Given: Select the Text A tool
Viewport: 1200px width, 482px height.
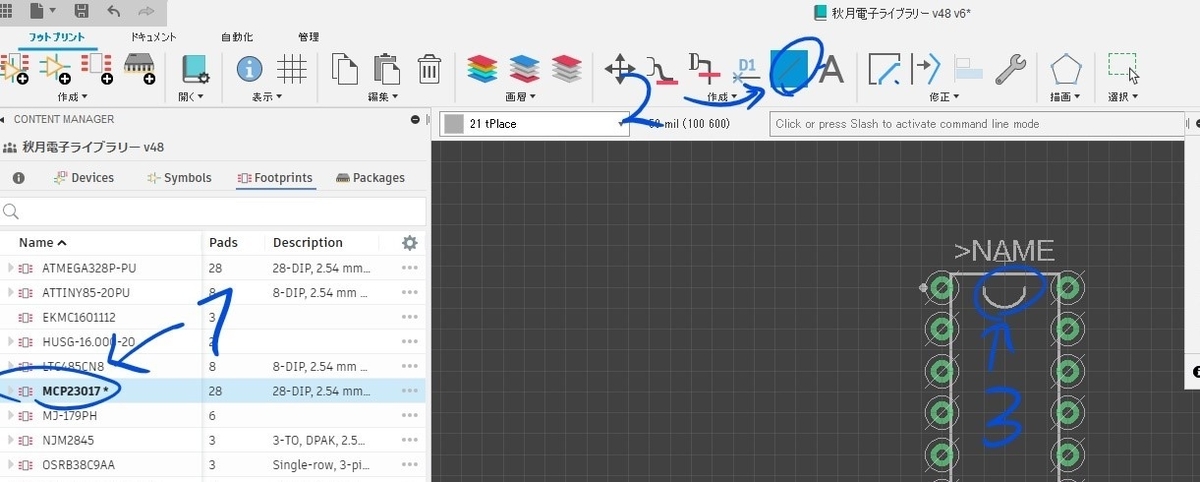Looking at the screenshot, I should [x=831, y=69].
